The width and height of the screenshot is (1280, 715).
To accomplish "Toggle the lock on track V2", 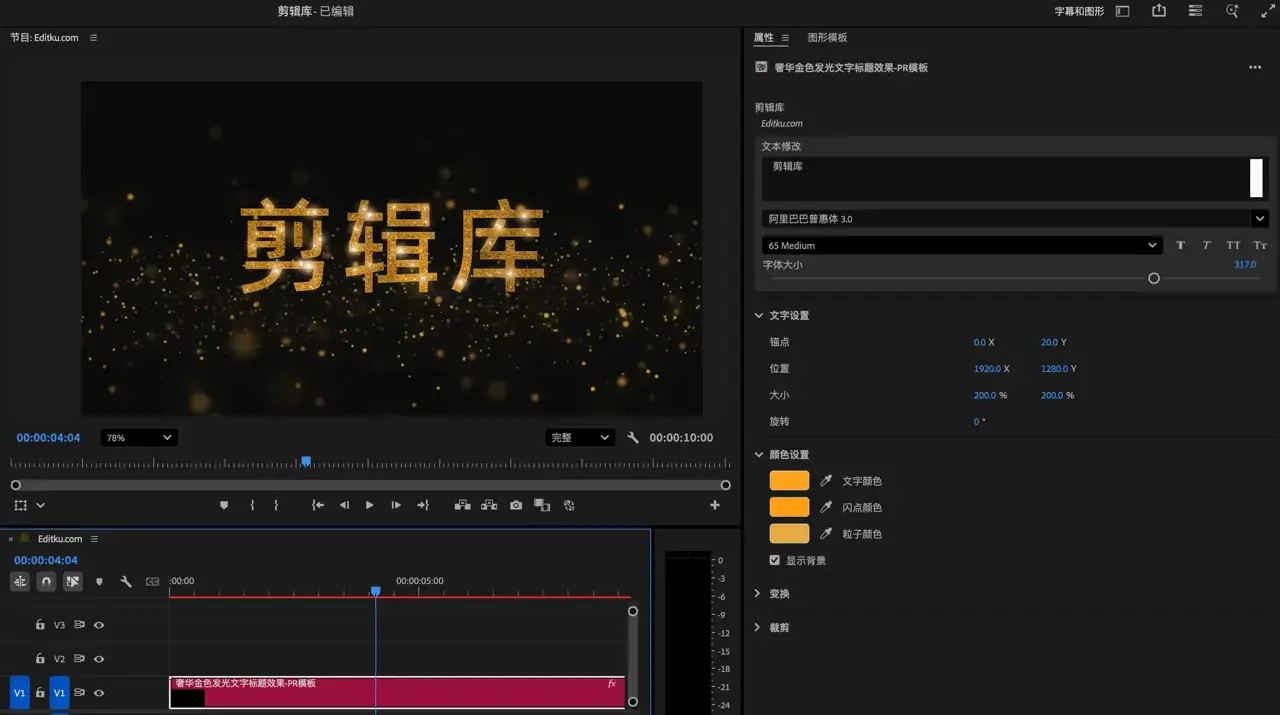I will 40,659.
